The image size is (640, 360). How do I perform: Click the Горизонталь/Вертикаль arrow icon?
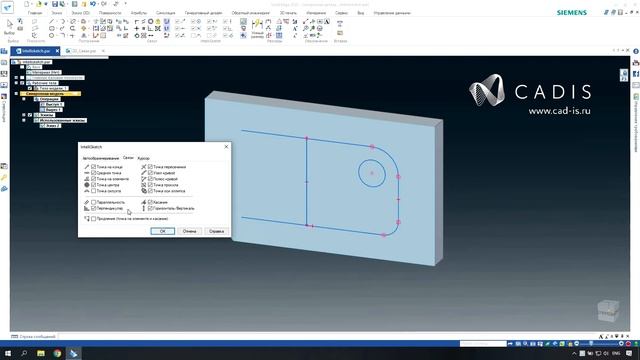[144, 208]
